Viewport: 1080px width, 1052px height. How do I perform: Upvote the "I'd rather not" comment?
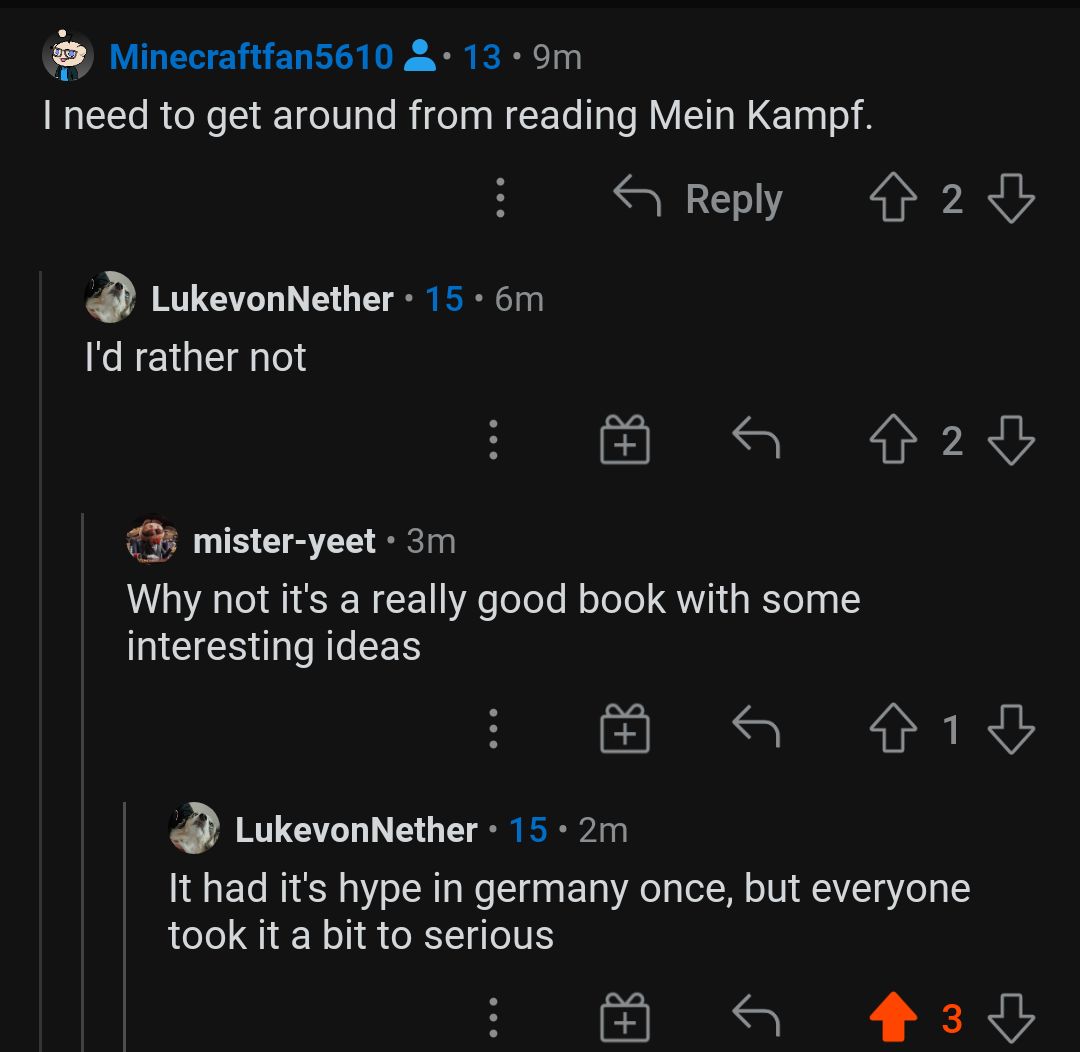pos(893,440)
